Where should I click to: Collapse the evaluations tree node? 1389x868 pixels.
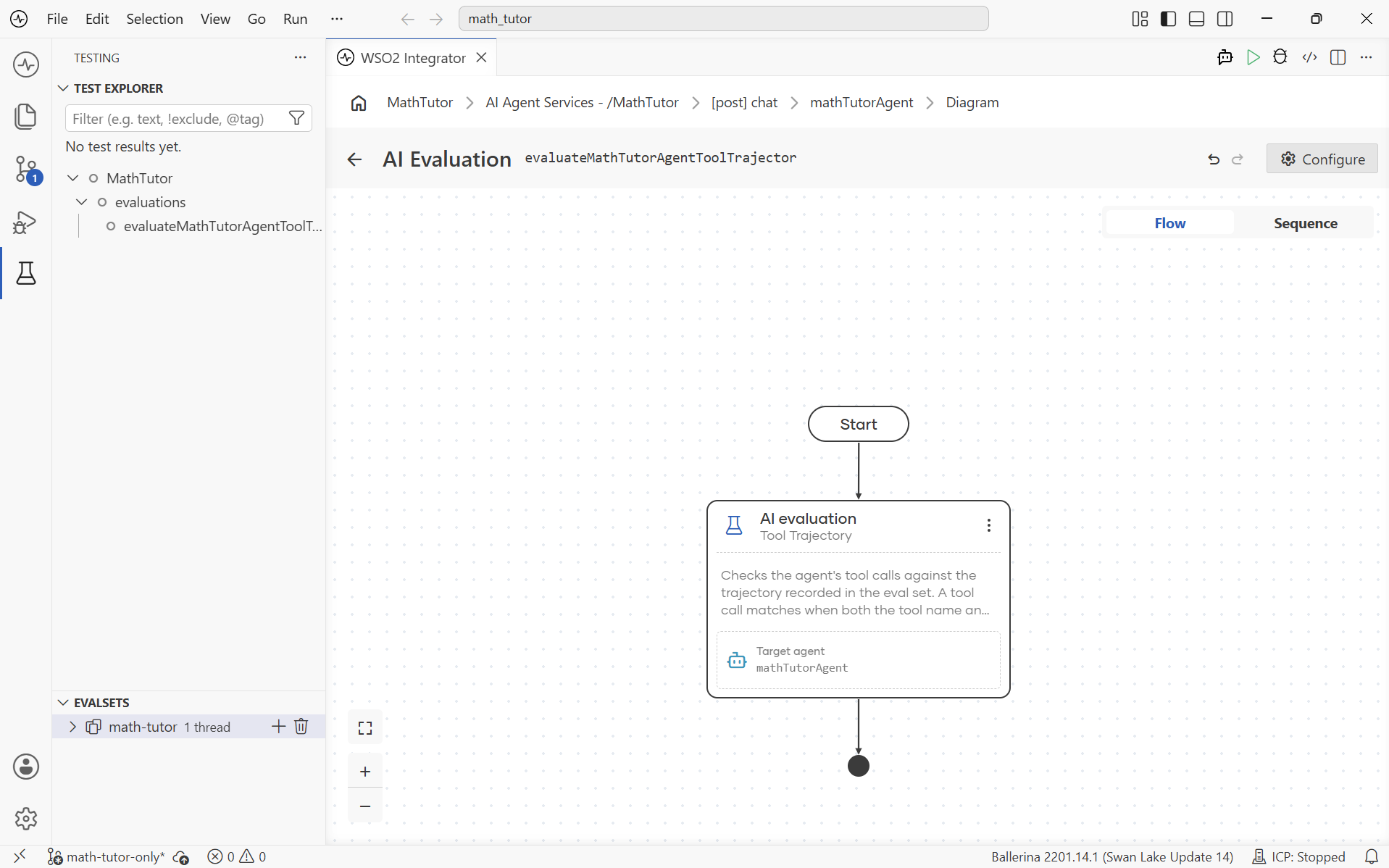(x=82, y=202)
